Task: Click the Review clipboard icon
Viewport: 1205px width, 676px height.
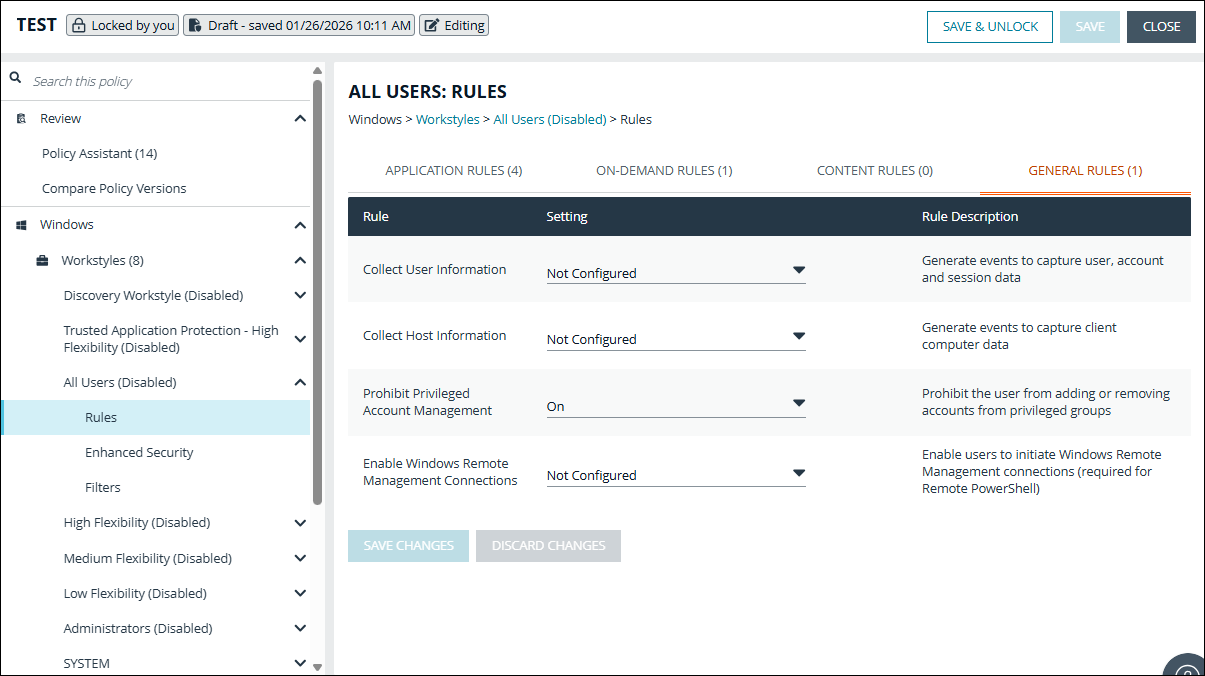Action: [x=20, y=117]
